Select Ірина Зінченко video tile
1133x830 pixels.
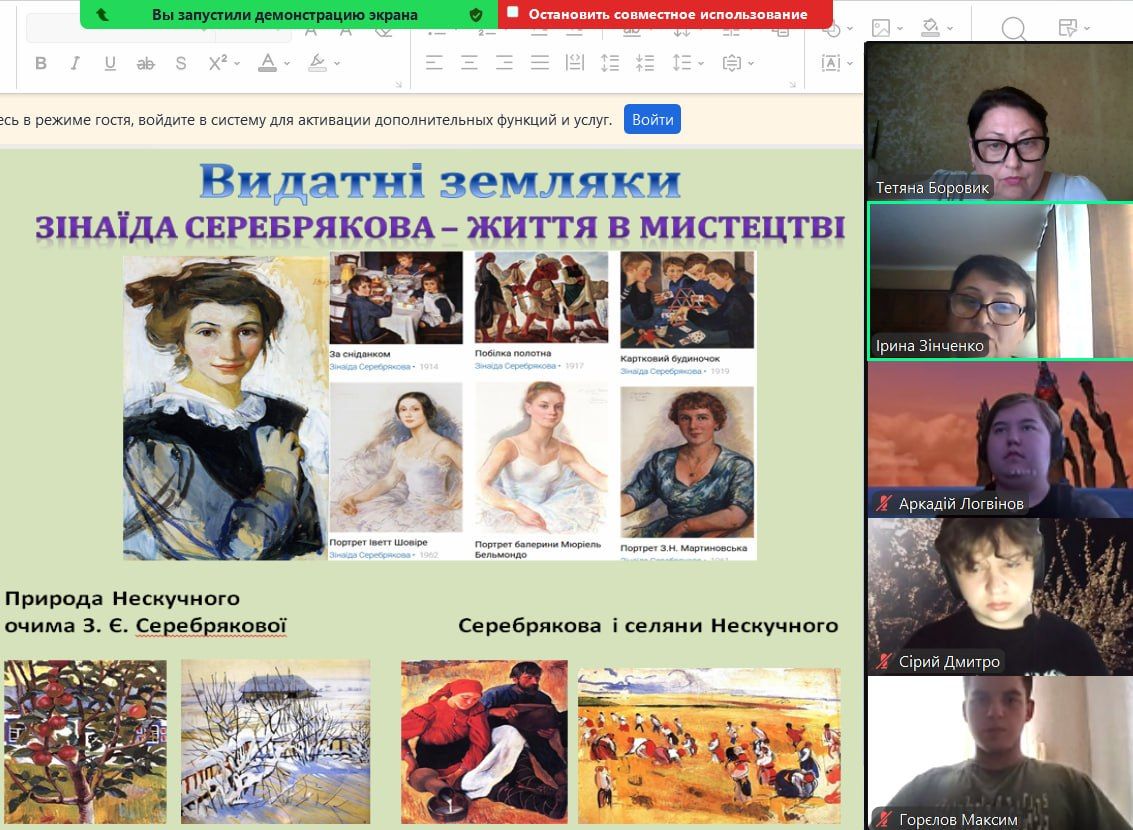pyautogui.click(x=999, y=280)
